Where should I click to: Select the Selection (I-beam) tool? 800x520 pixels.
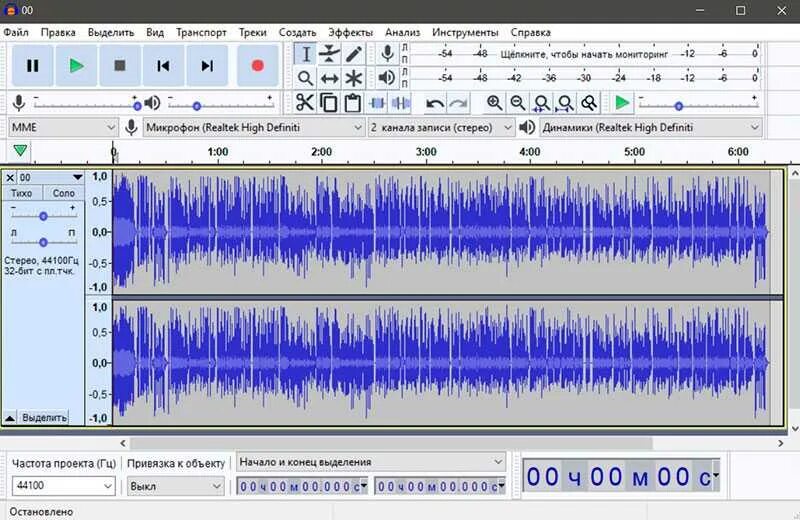306,54
